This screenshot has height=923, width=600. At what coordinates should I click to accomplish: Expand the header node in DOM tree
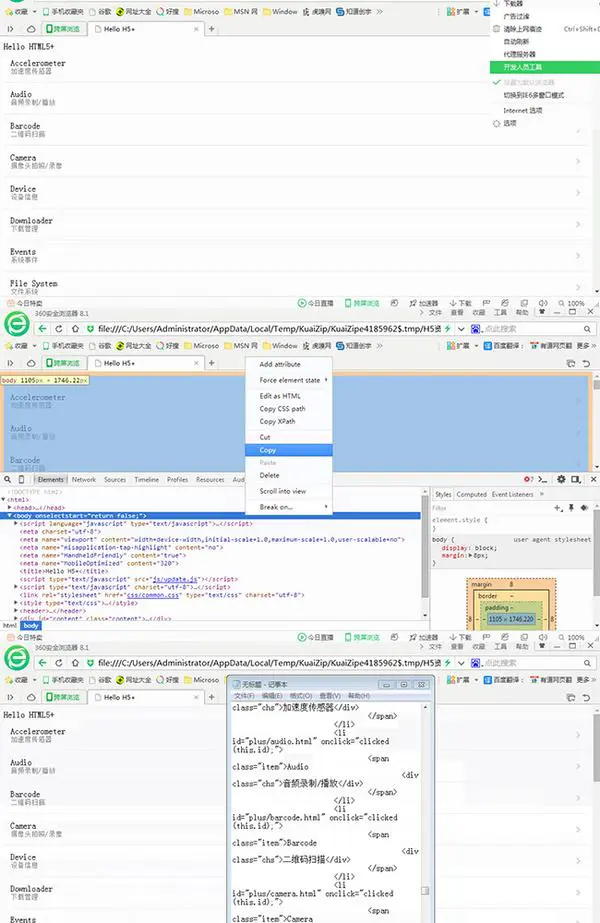[x=16, y=611]
